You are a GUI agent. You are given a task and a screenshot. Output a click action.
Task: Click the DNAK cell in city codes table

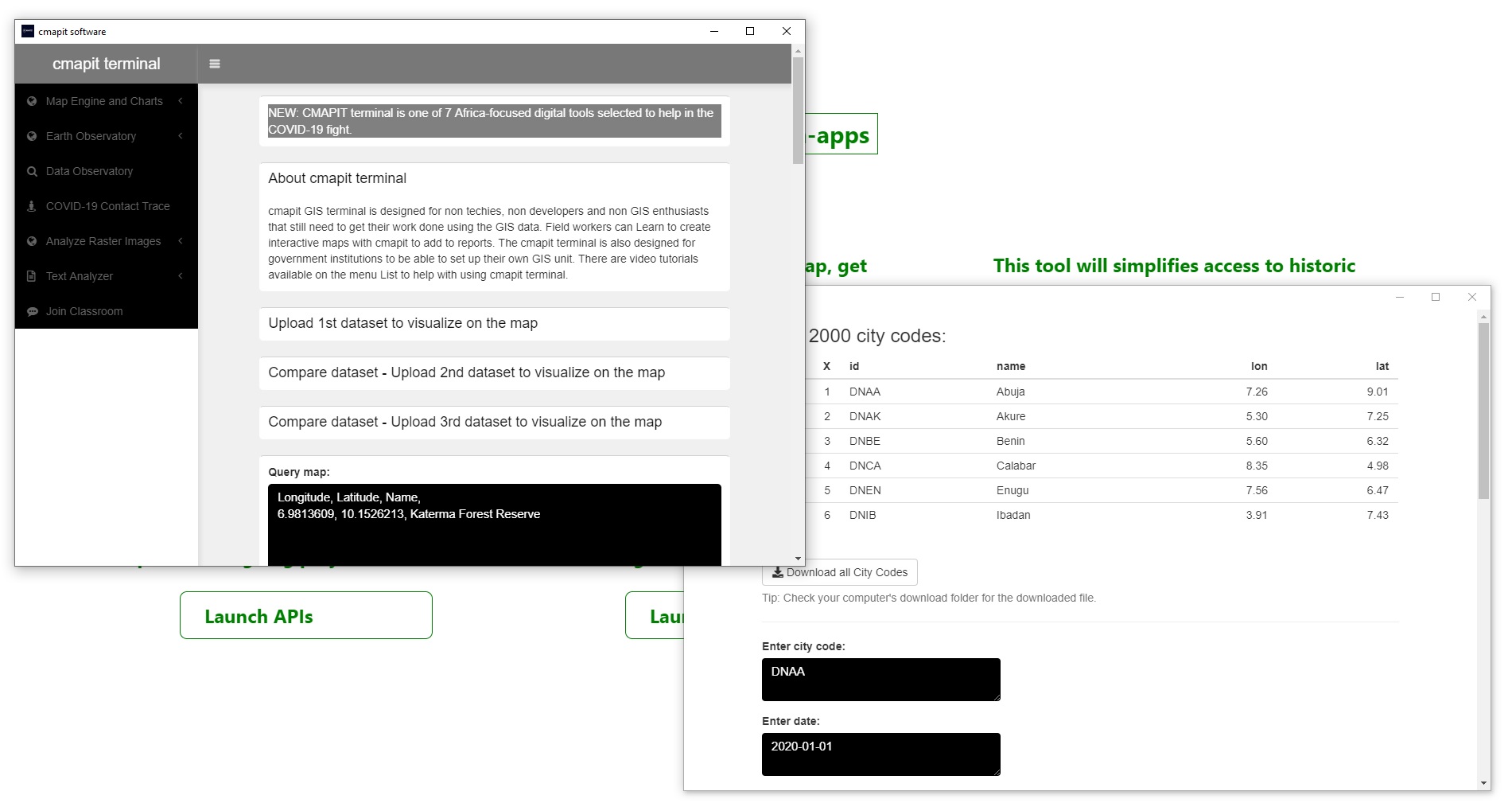point(865,416)
